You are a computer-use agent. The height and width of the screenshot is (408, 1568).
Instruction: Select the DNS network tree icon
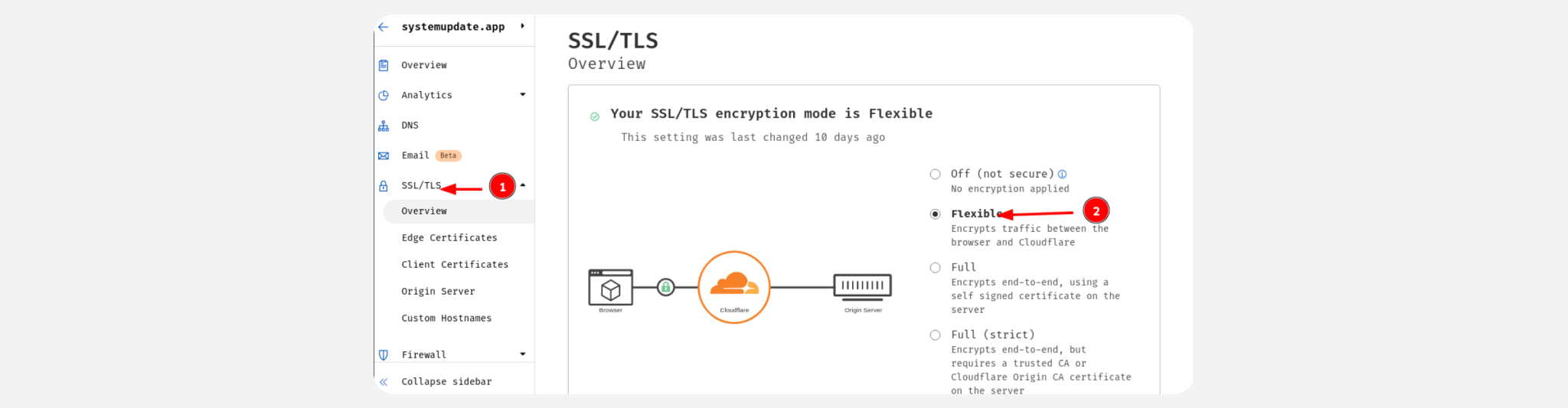coord(384,126)
